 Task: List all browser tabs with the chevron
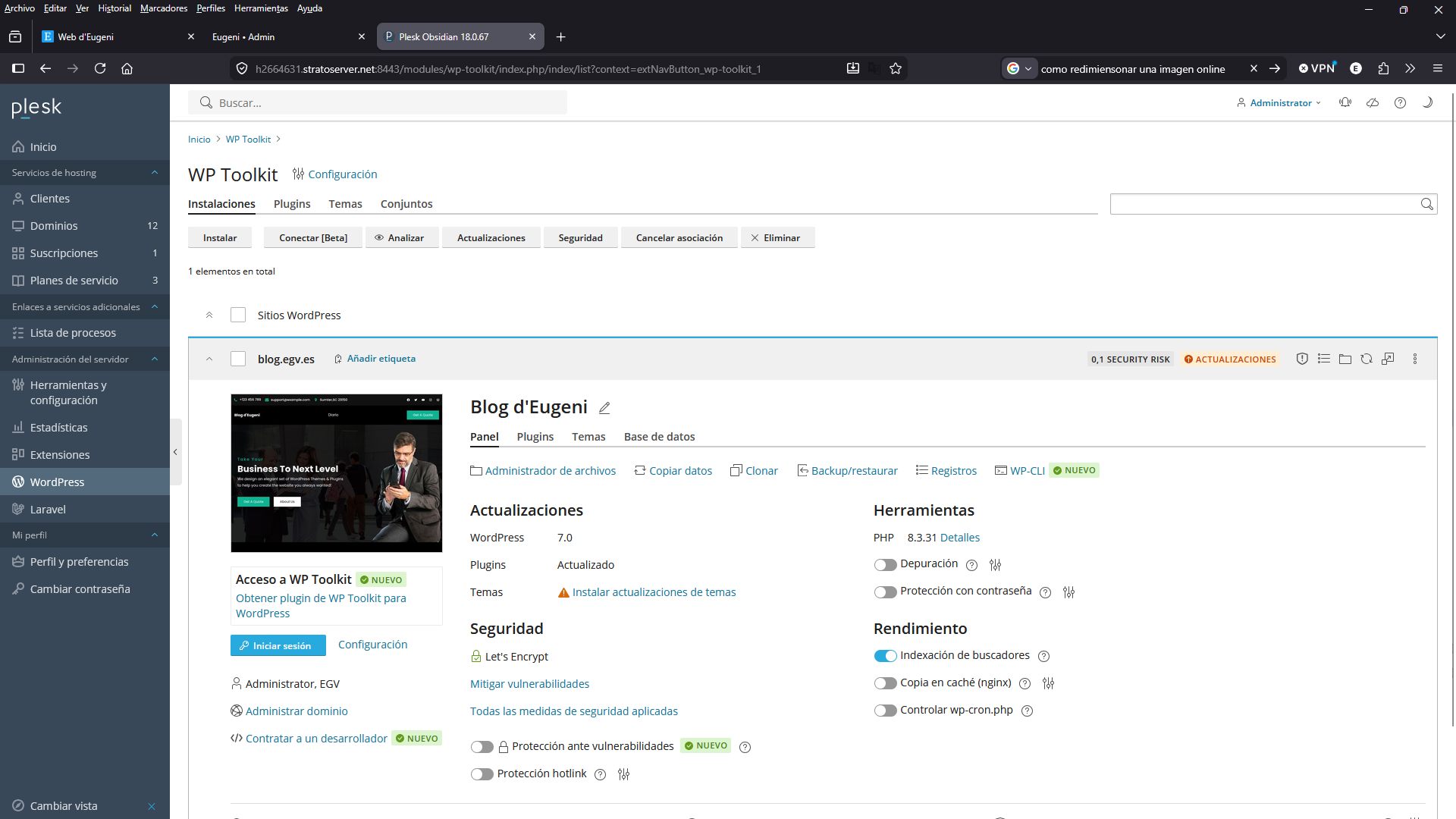(1440, 36)
